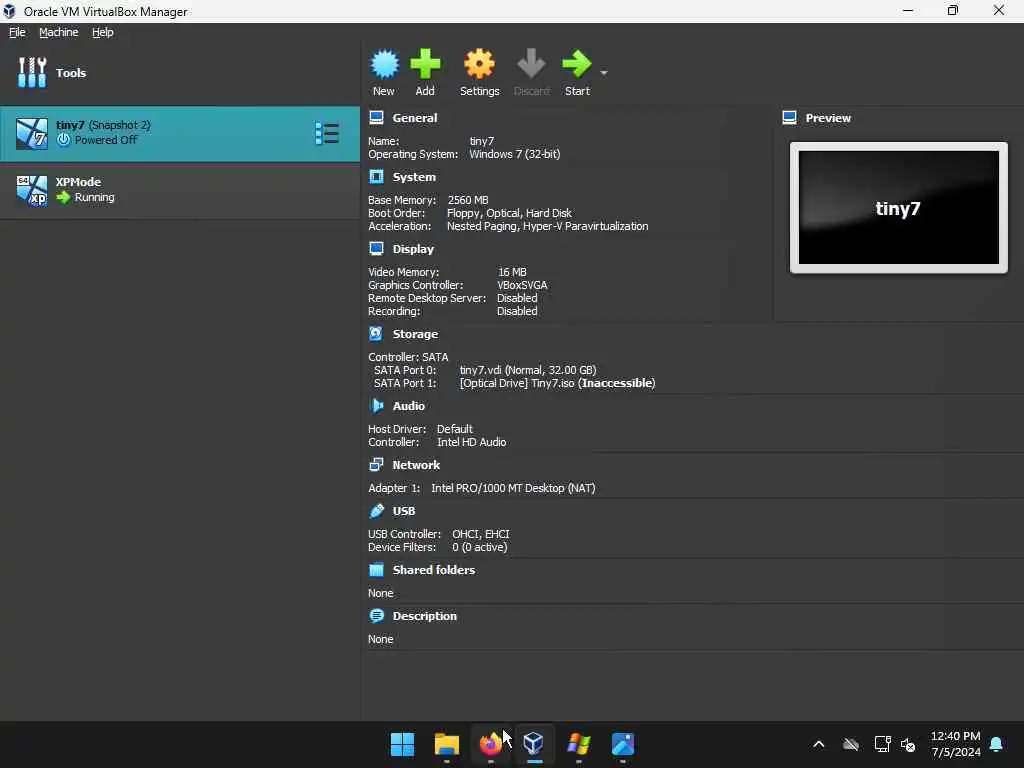Click the Description section bubble icon
Image resolution: width=1024 pixels, height=768 pixels.
(376, 616)
